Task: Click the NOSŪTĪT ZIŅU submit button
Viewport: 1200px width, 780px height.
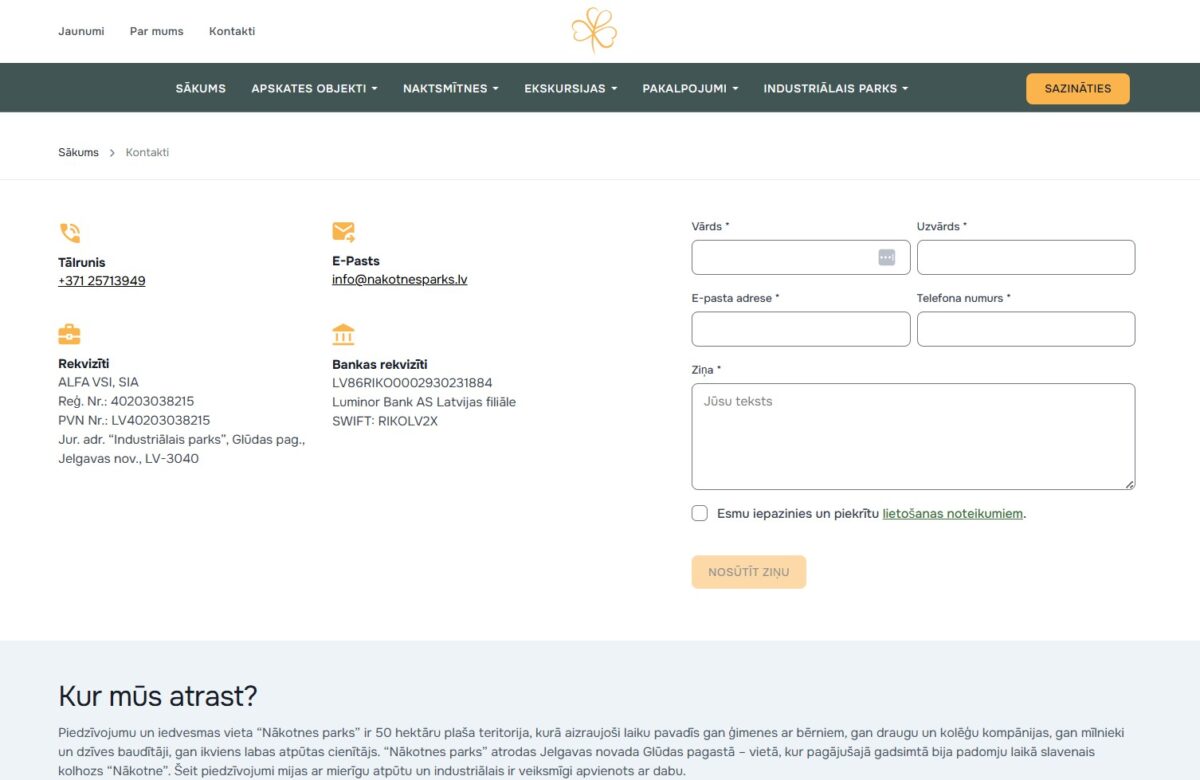Action: 749,571
